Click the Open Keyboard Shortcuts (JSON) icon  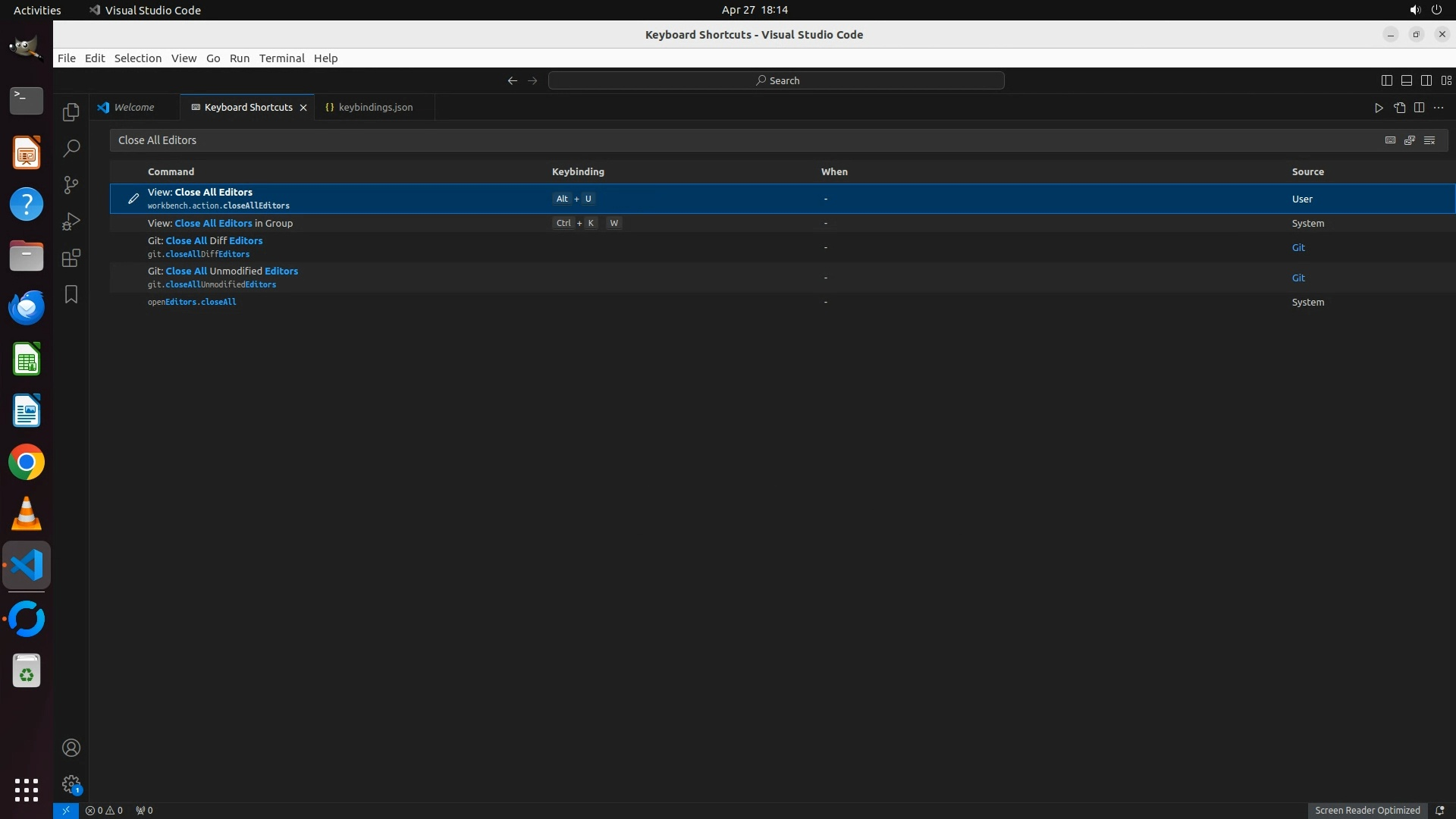tap(1399, 108)
